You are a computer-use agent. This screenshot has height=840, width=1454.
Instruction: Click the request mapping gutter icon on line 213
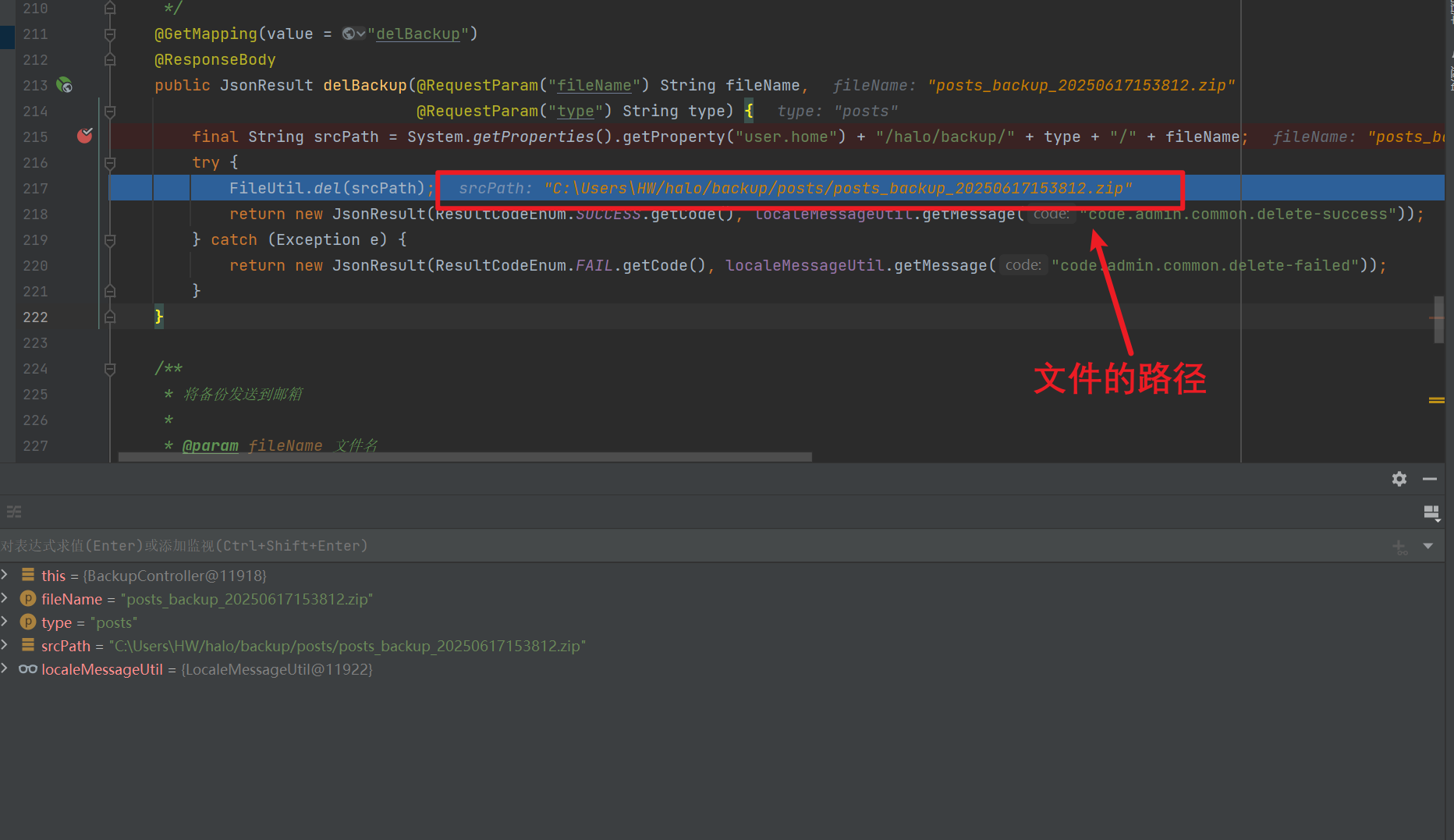pyautogui.click(x=65, y=85)
